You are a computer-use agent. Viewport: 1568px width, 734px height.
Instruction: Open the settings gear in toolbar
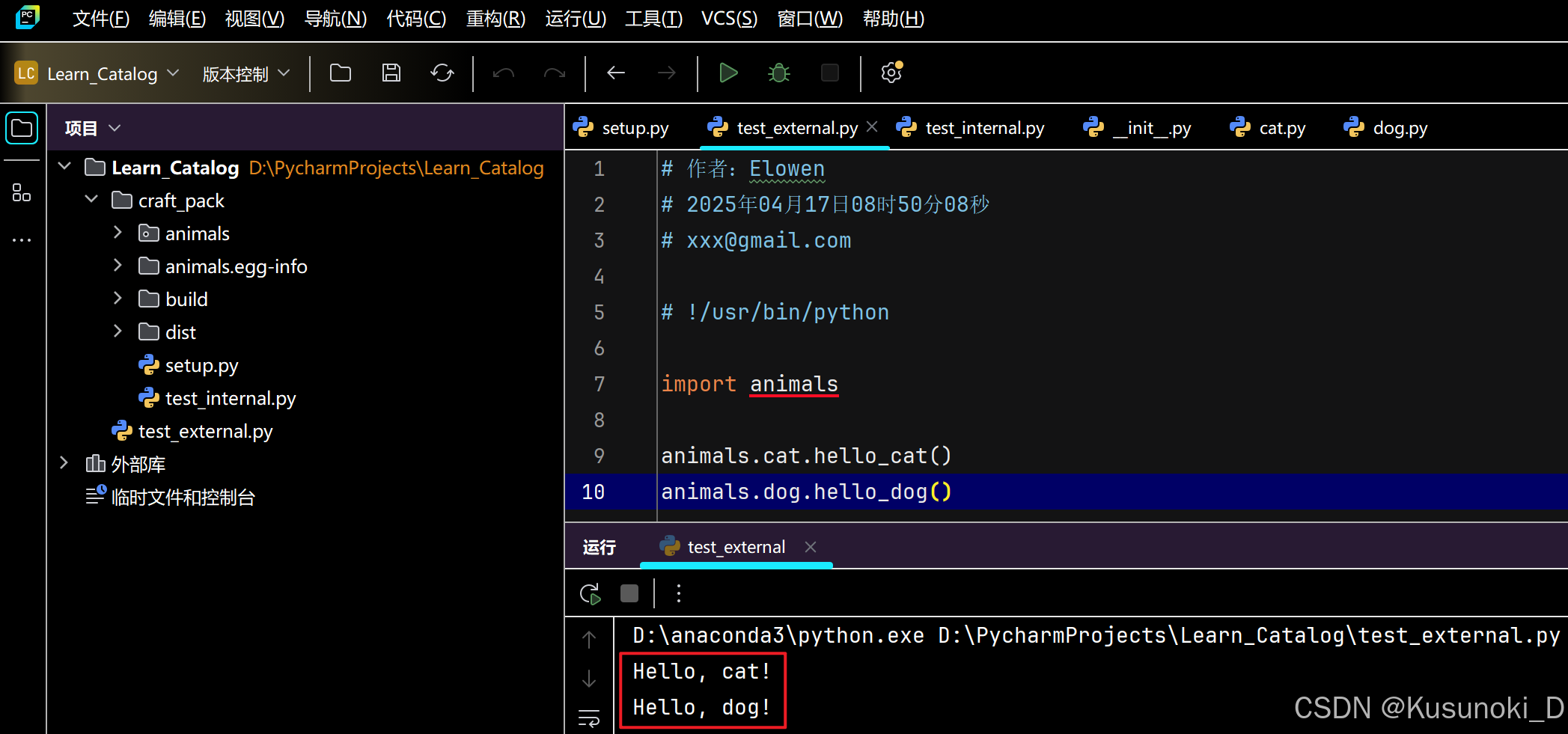(891, 73)
